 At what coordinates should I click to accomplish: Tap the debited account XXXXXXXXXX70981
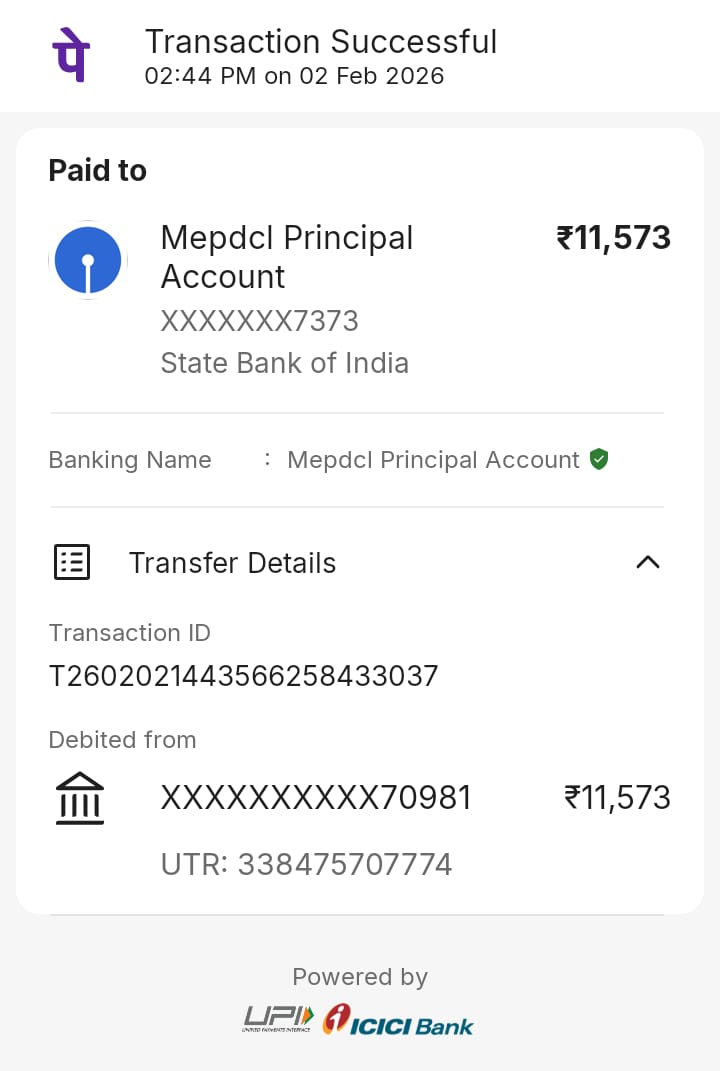coord(316,798)
